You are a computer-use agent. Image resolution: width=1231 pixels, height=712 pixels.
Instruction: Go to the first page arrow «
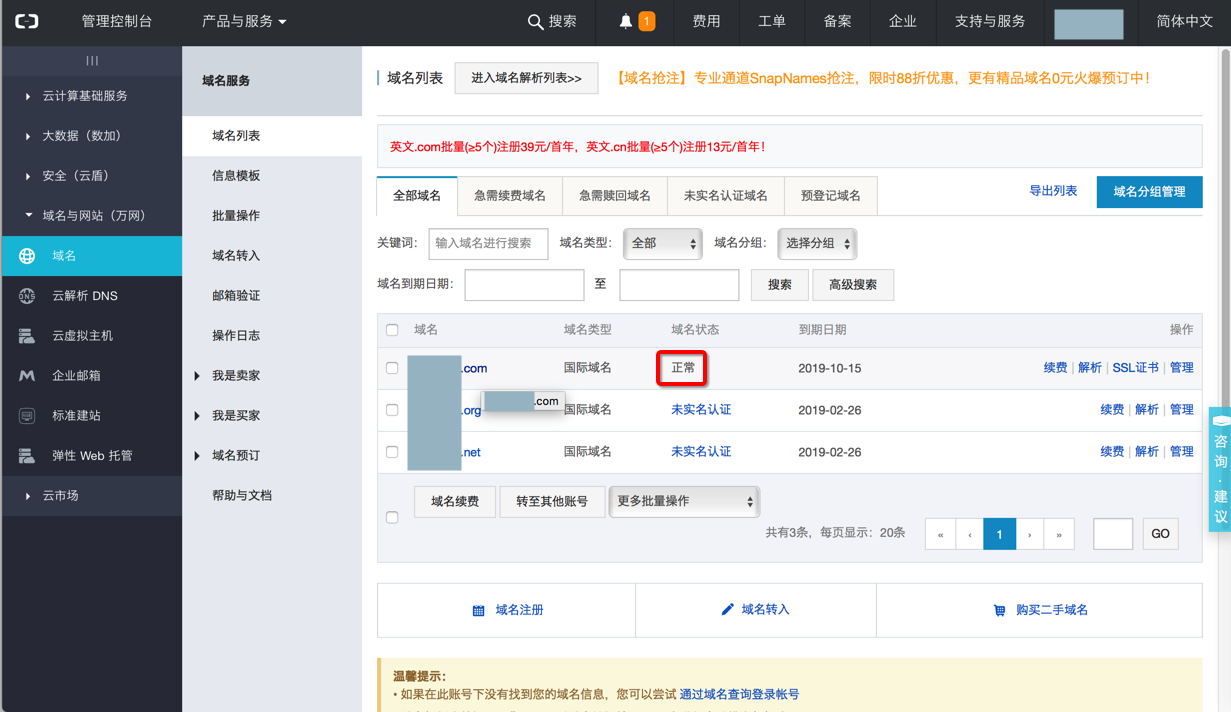940,534
